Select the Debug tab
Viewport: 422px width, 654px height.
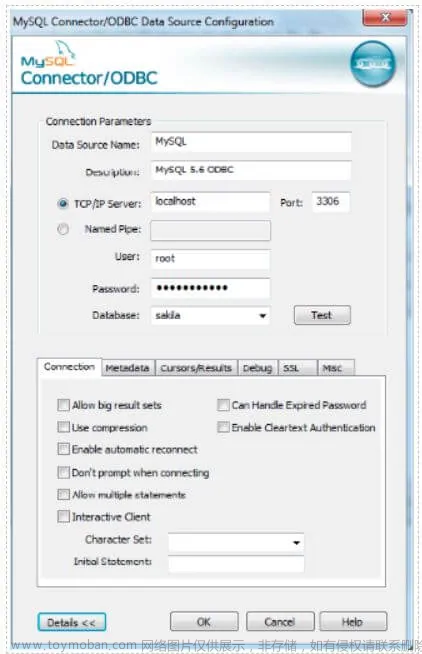pos(257,368)
